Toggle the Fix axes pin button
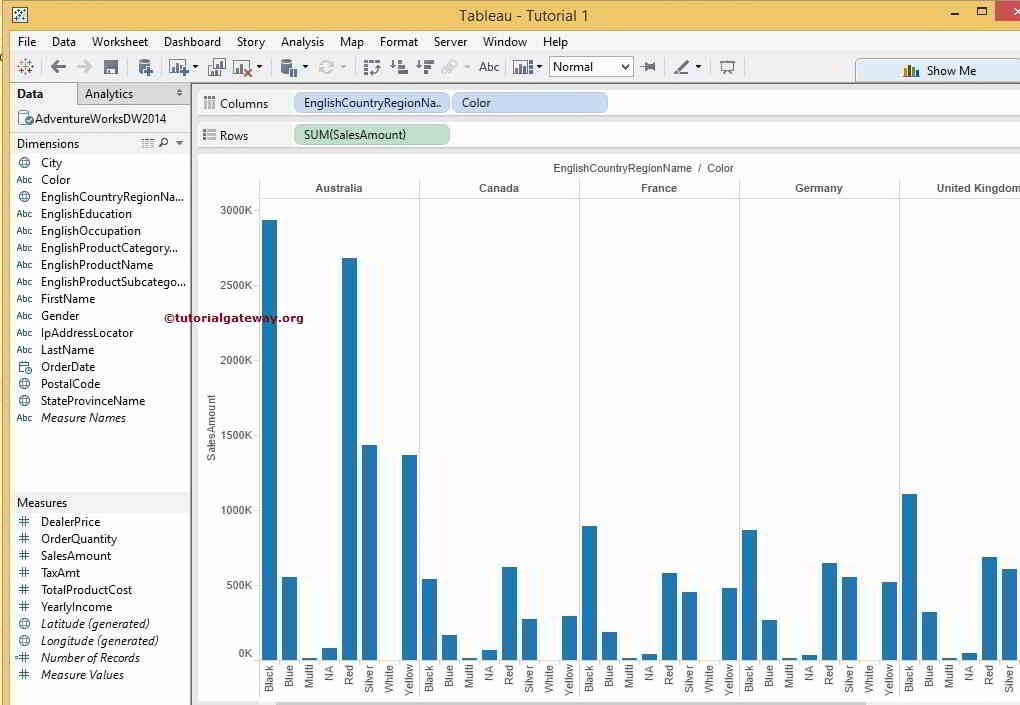The image size is (1020, 705). point(649,67)
